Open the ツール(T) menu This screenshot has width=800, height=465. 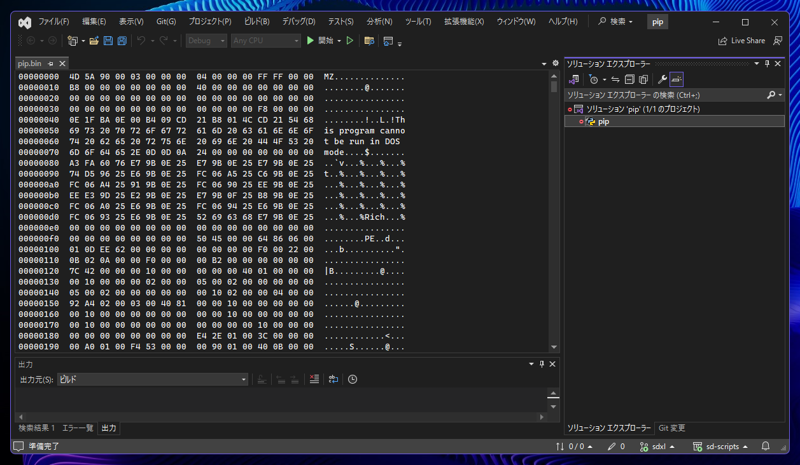pyautogui.click(x=418, y=21)
